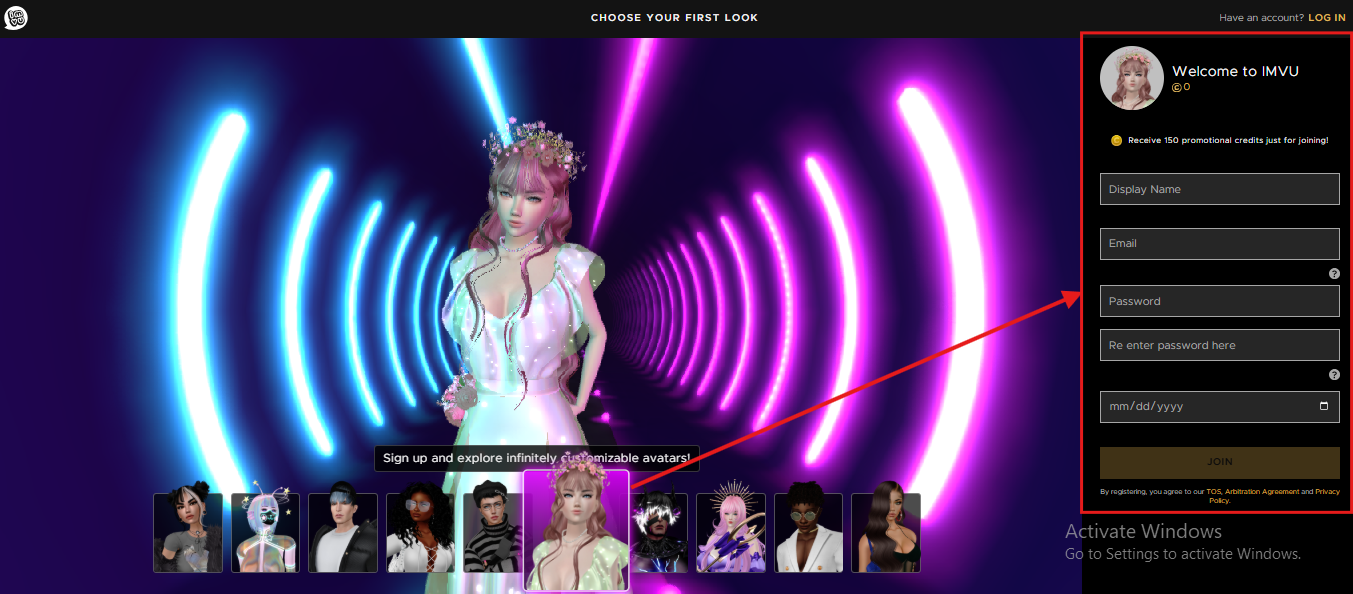Click help icon below re-enter password field

point(1334,375)
